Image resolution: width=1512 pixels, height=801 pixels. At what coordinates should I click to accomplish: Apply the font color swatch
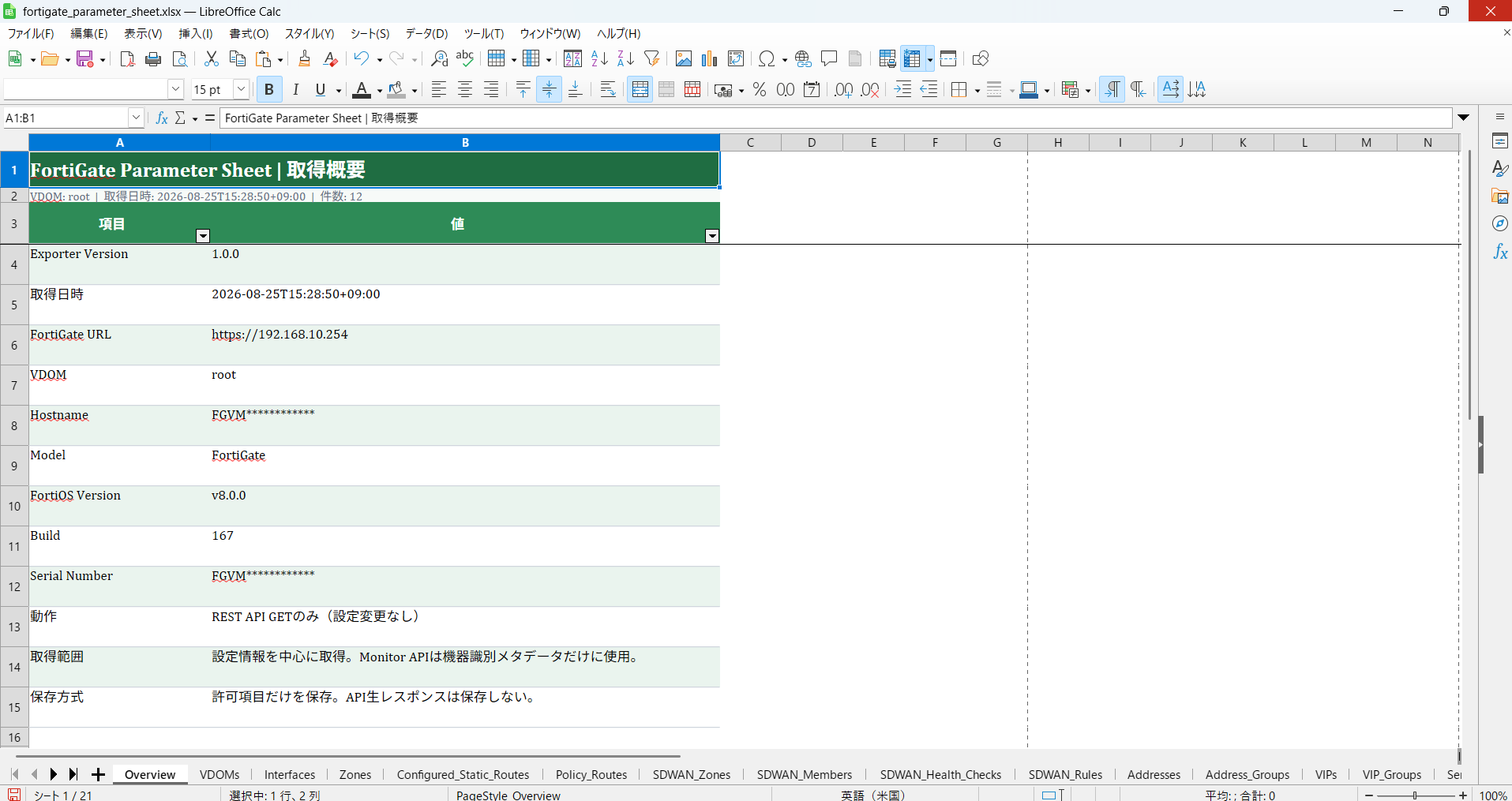362,90
